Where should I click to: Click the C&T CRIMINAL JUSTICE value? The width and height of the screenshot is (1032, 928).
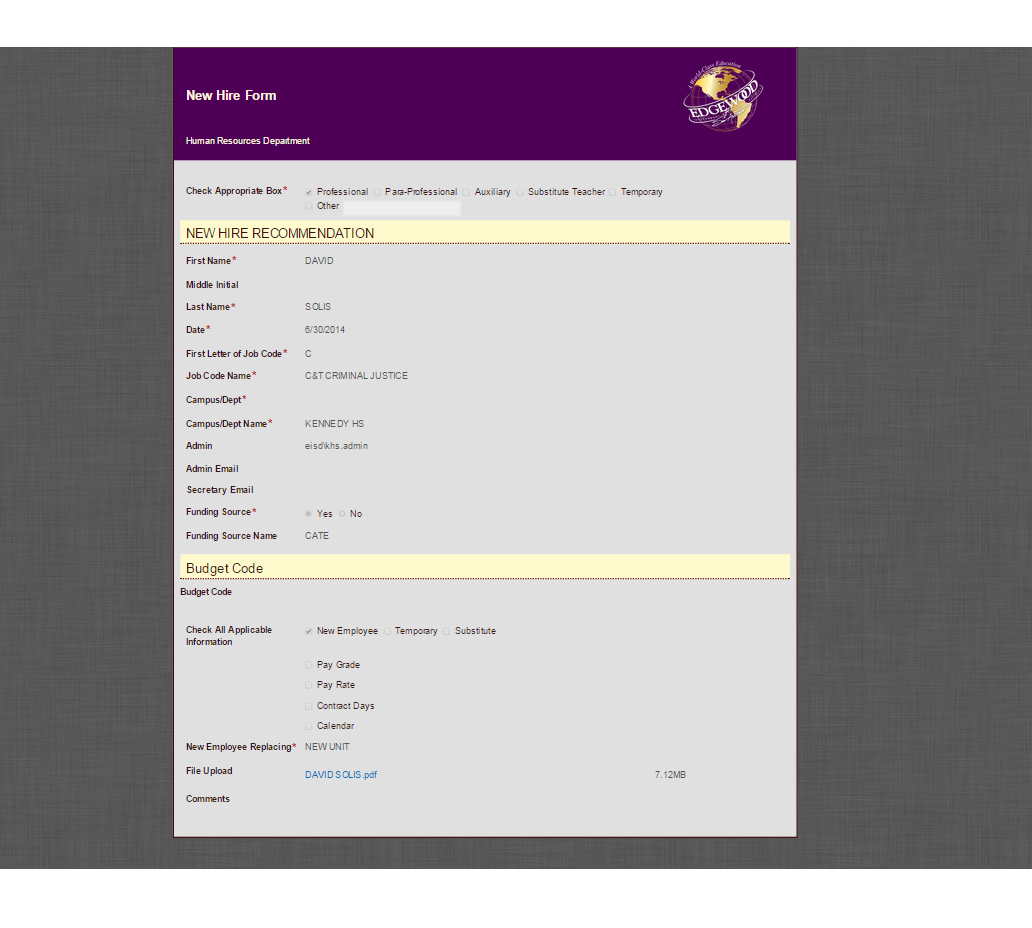(356, 376)
